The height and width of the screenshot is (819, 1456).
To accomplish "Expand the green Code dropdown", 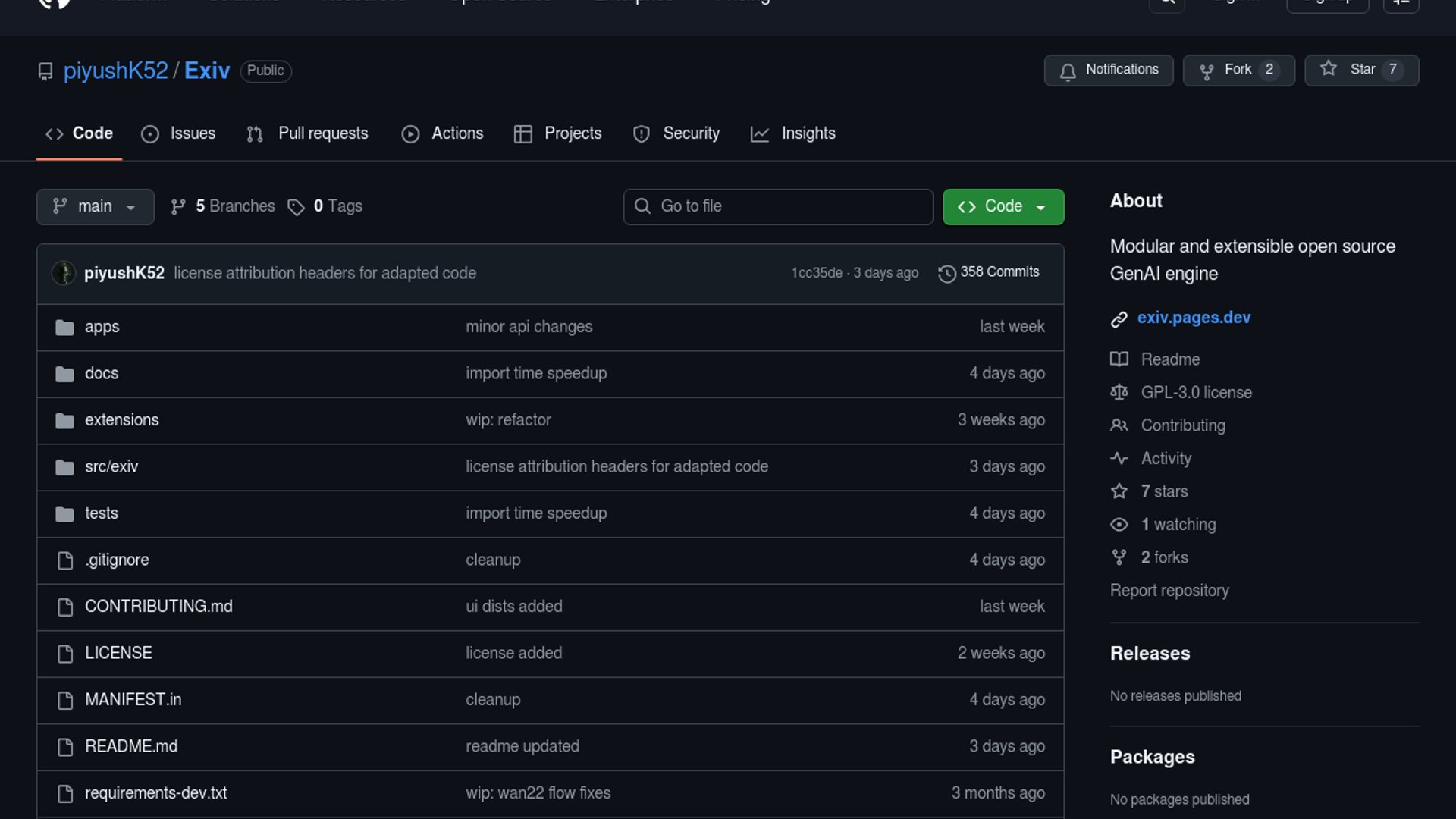I will (x=1003, y=206).
